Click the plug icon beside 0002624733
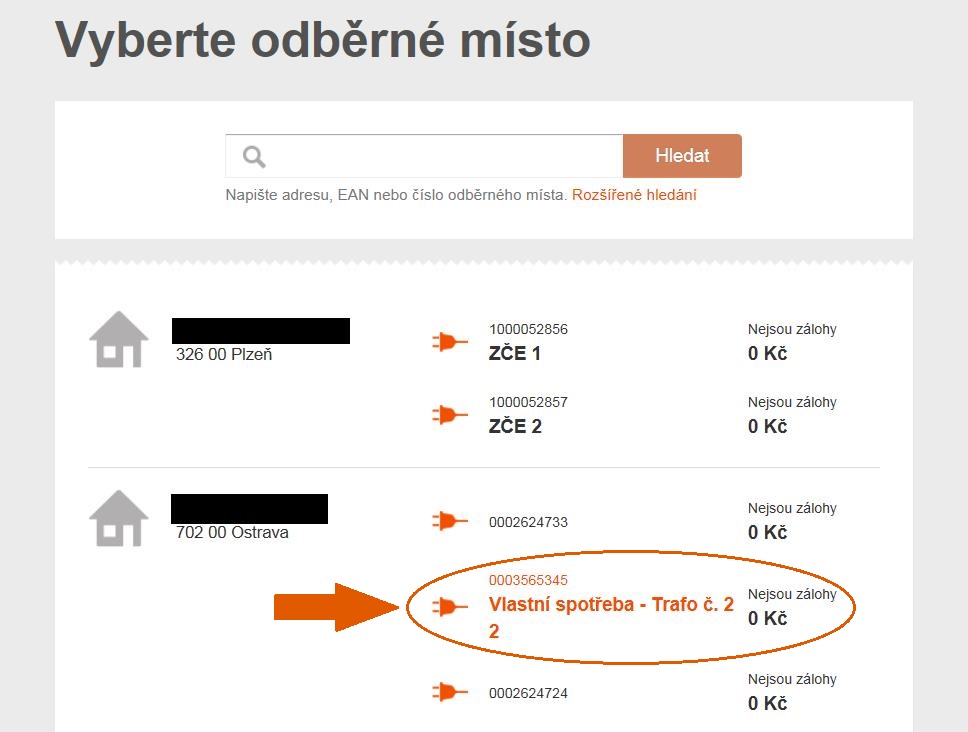 [x=449, y=521]
